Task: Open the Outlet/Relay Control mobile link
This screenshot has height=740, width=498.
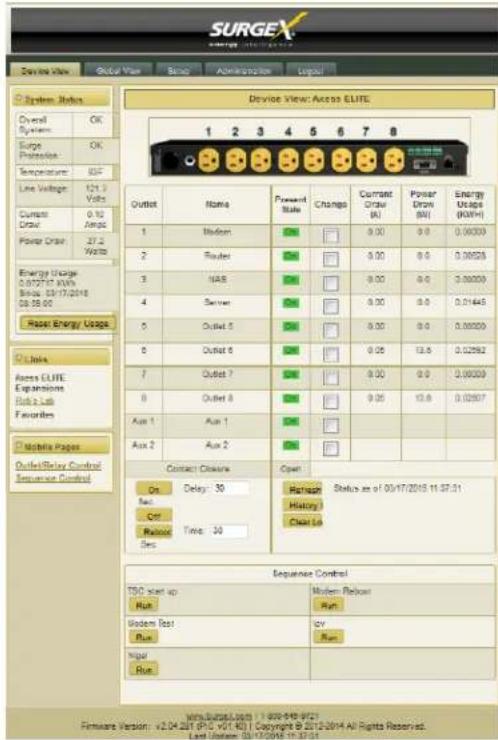Action: 58,465
